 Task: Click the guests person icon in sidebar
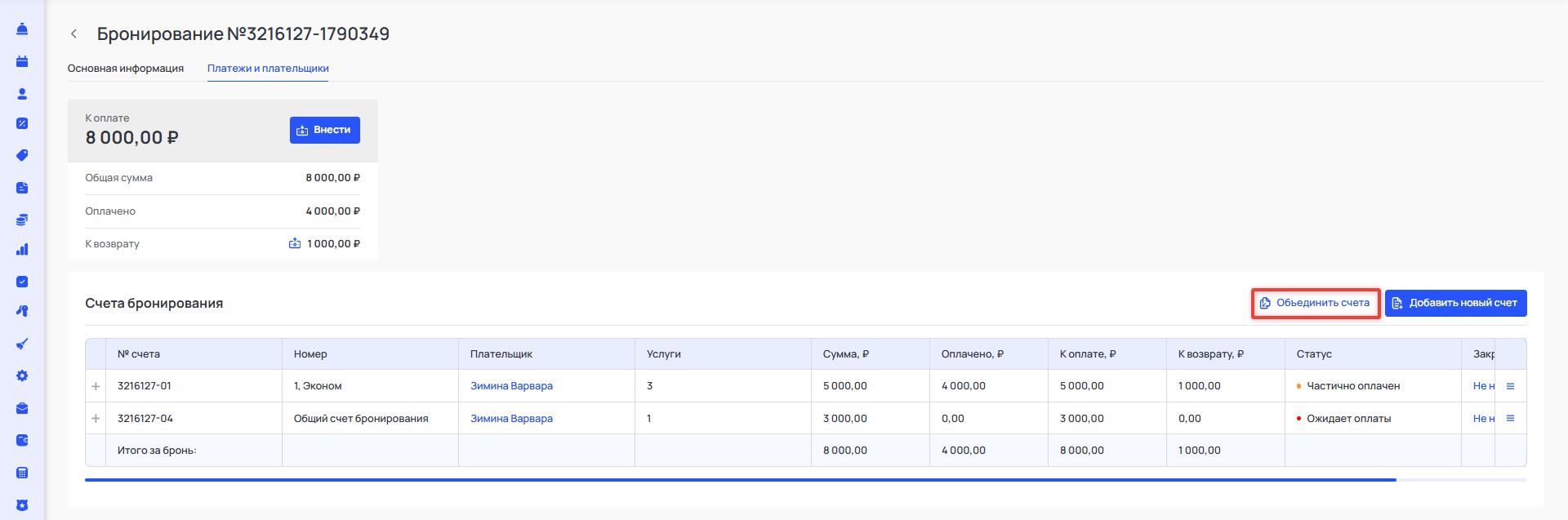(22, 94)
